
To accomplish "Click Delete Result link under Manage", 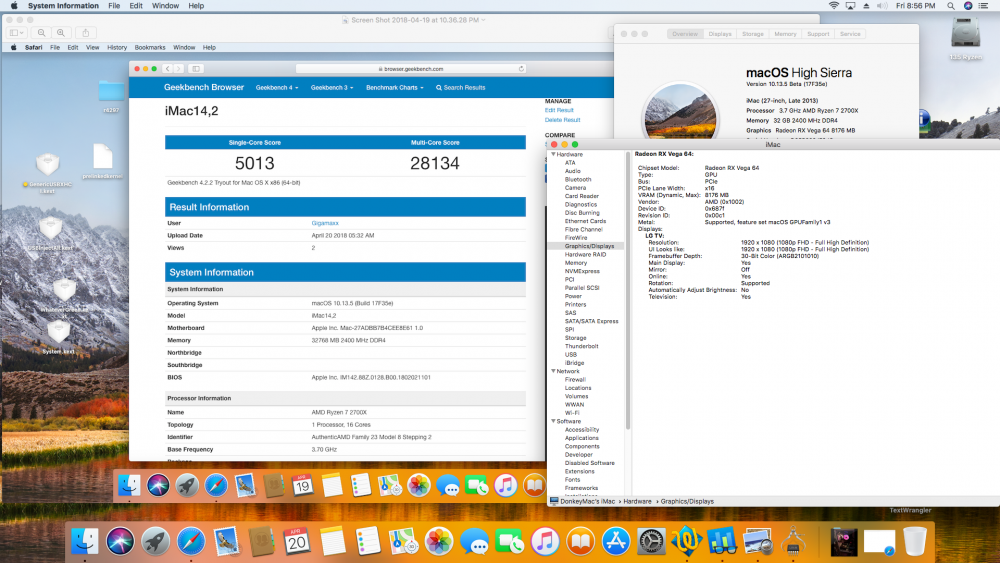I will point(562,120).
